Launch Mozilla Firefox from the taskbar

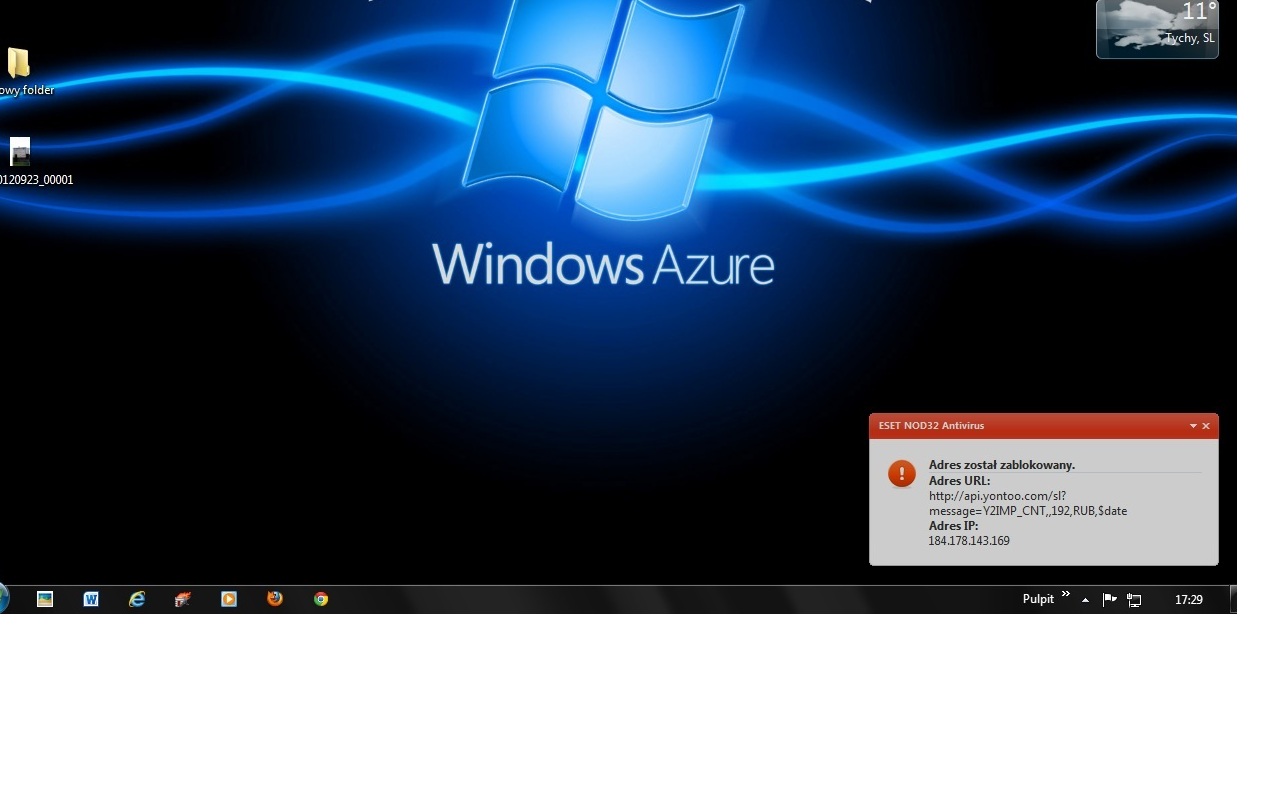pyautogui.click(x=275, y=599)
